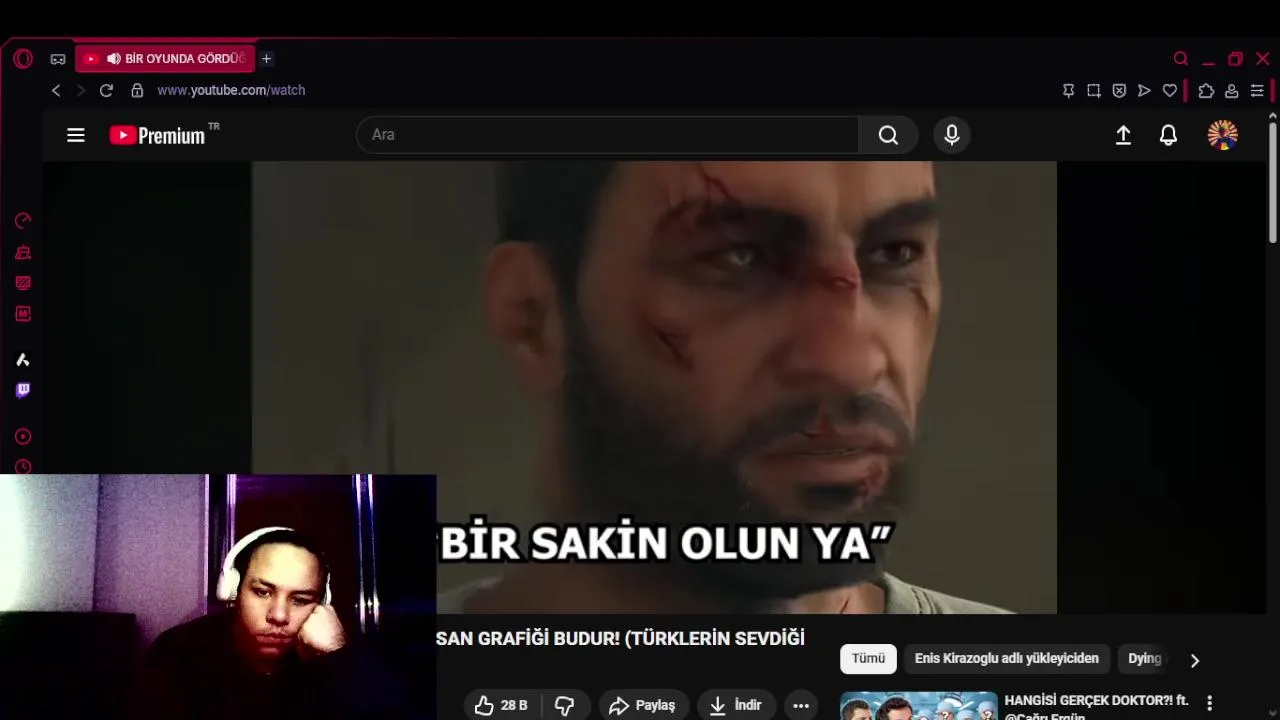Open YouTube notifications bell

click(x=1168, y=135)
